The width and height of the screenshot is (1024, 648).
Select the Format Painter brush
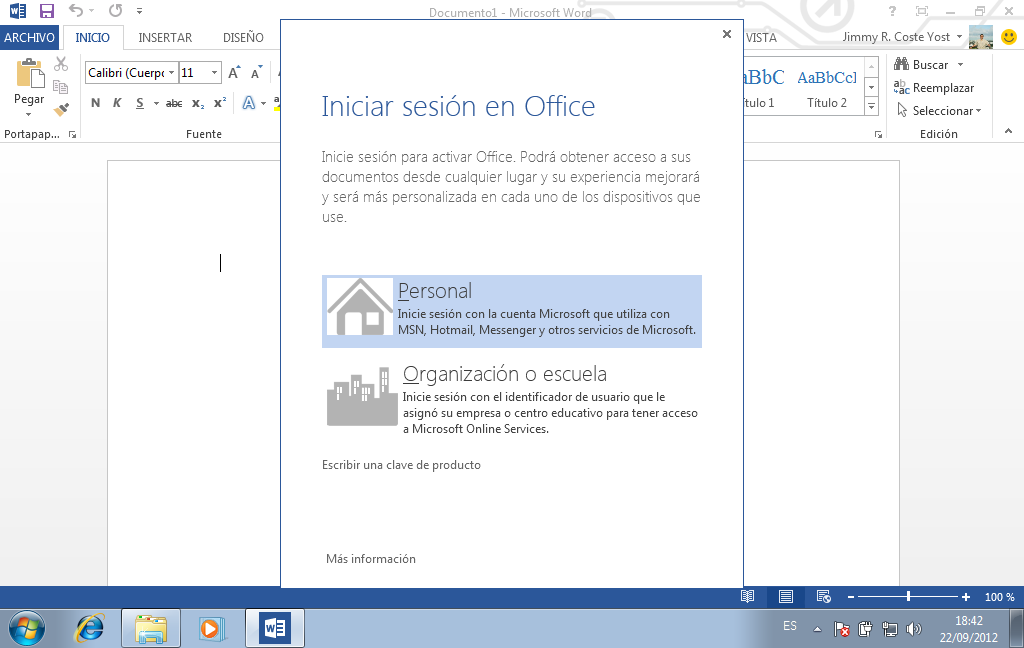(x=61, y=109)
